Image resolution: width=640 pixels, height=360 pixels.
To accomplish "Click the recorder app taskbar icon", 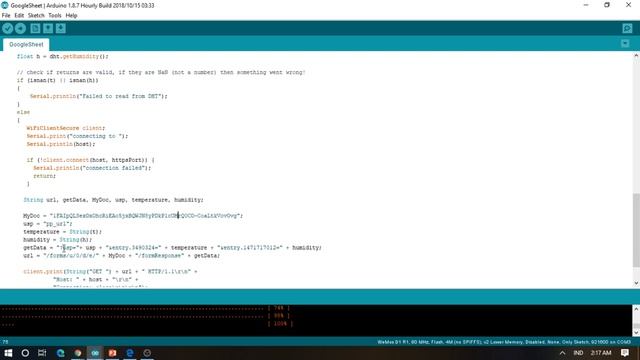I will [147, 353].
